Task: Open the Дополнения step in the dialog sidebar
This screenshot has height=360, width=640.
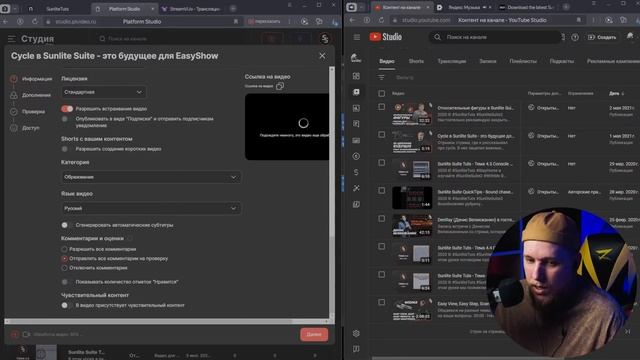Action: coord(31,95)
